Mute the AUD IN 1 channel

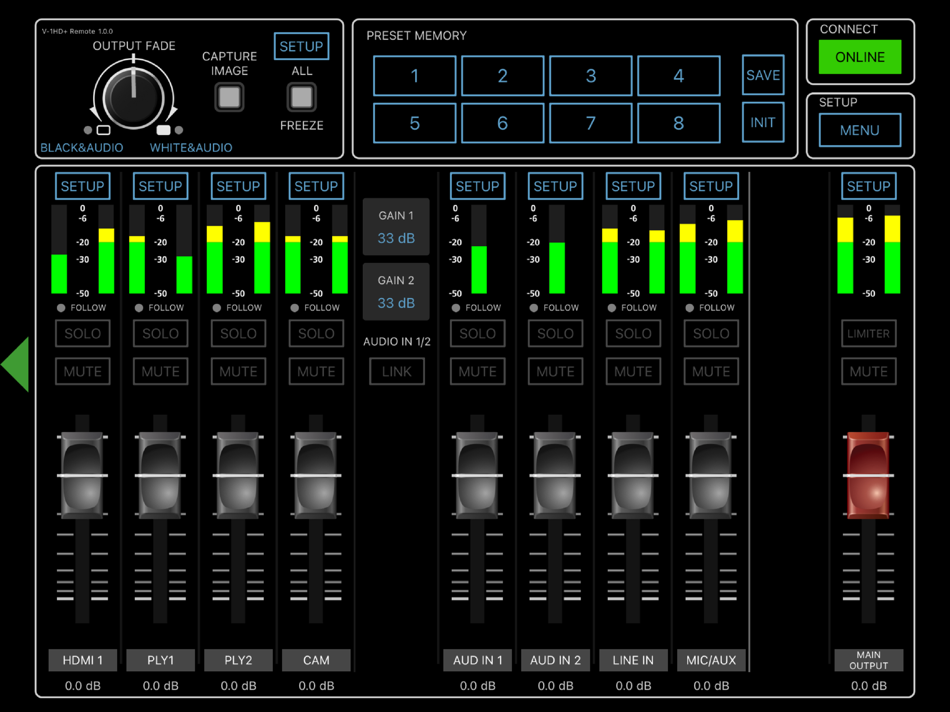(x=477, y=371)
